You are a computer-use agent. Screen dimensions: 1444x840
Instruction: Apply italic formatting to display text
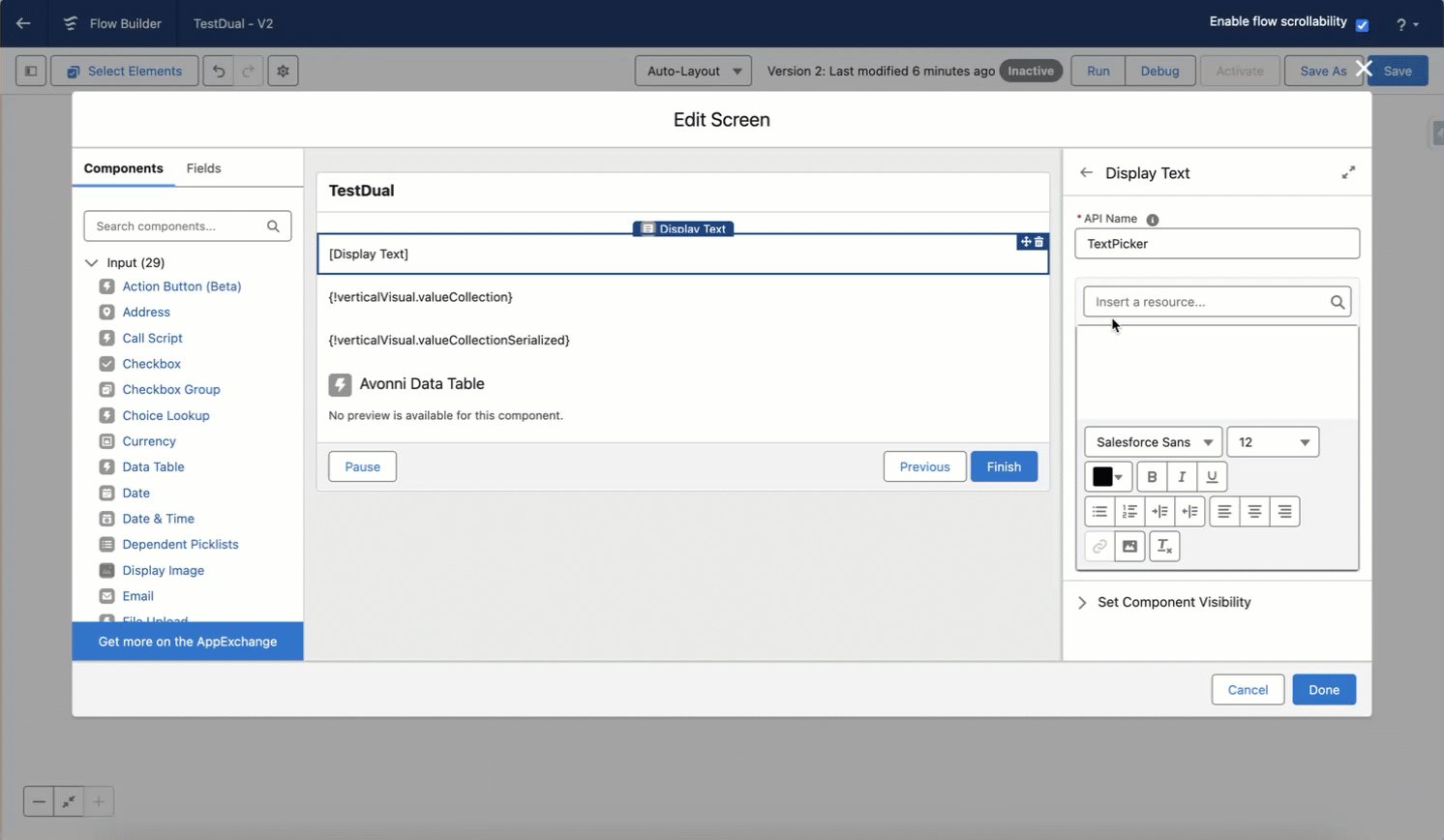[1182, 477]
